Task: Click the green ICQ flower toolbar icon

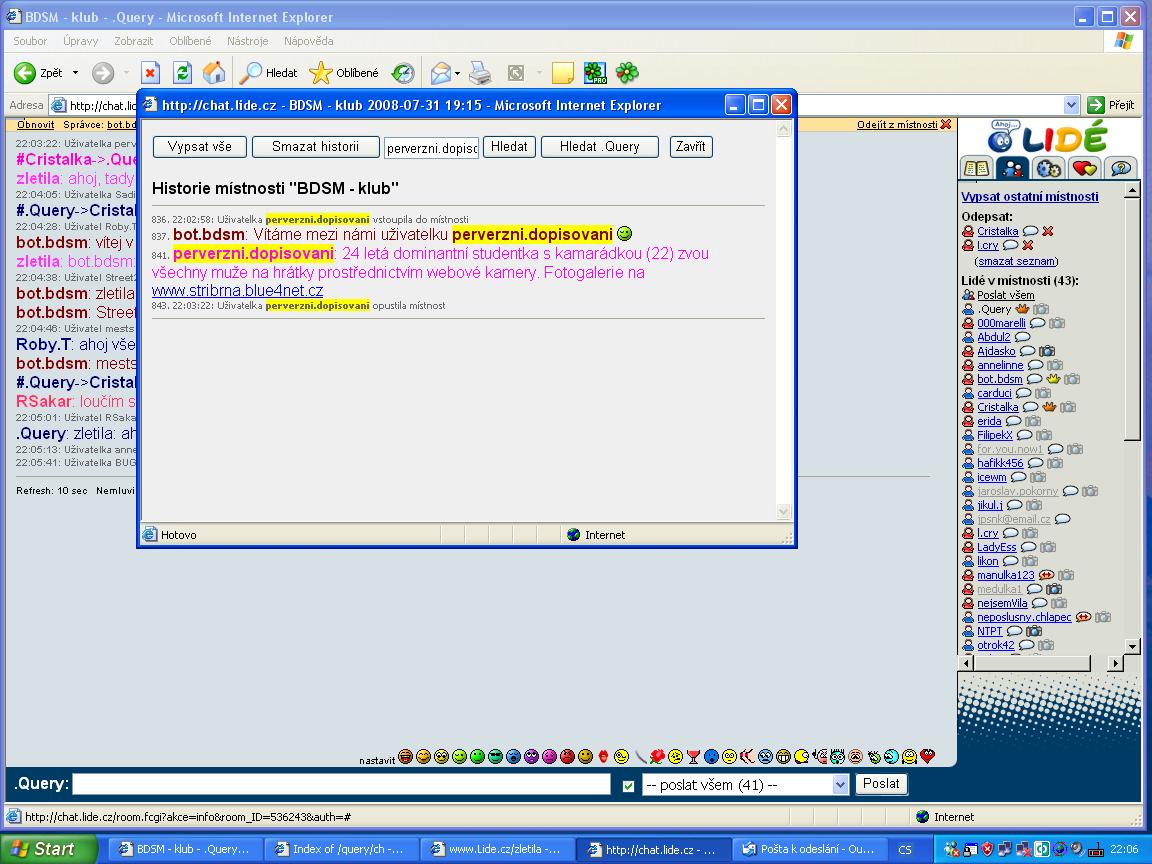Action: tap(627, 73)
